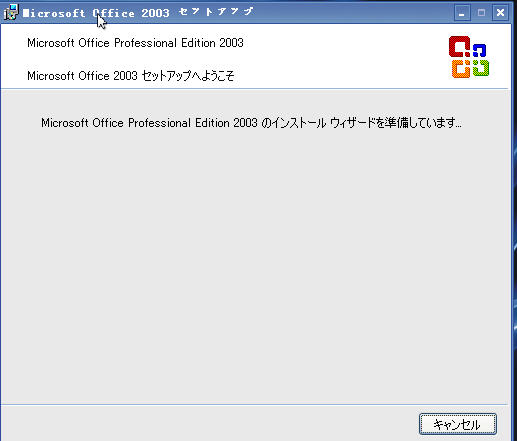Click the white header banner beside the logo
517x441 pixels.
click(333, 57)
